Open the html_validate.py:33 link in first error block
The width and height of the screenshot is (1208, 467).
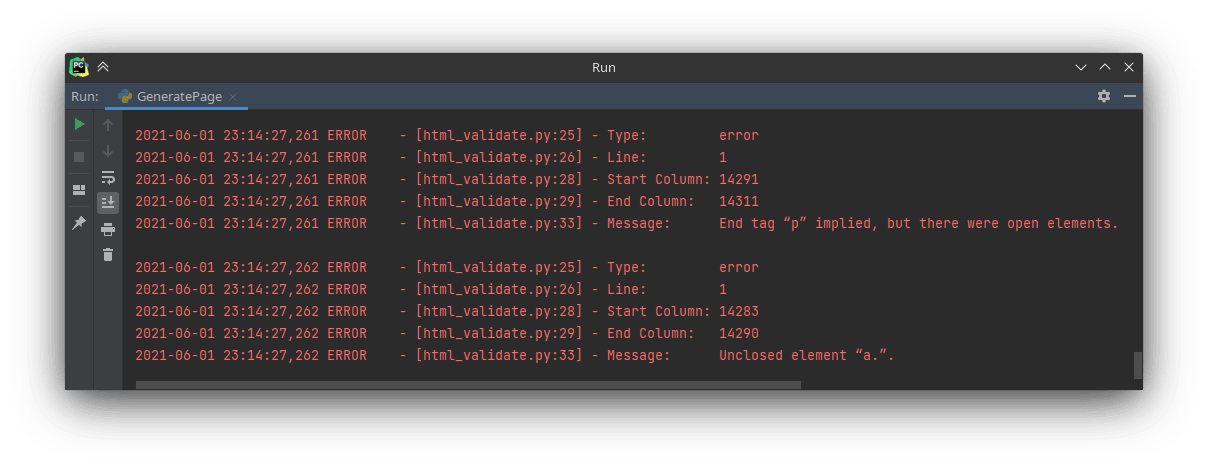click(499, 223)
